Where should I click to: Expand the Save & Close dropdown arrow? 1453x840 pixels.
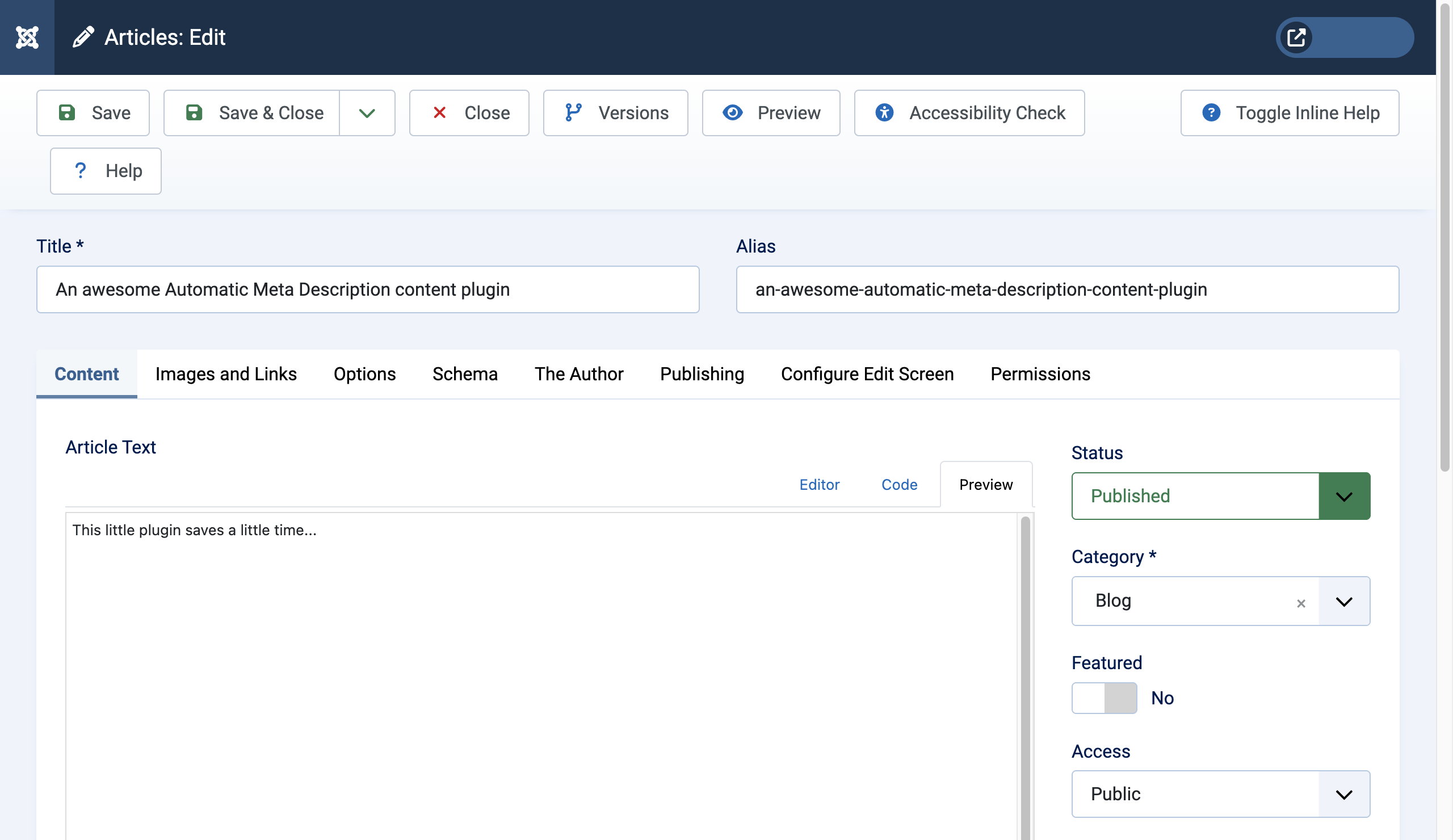367,113
